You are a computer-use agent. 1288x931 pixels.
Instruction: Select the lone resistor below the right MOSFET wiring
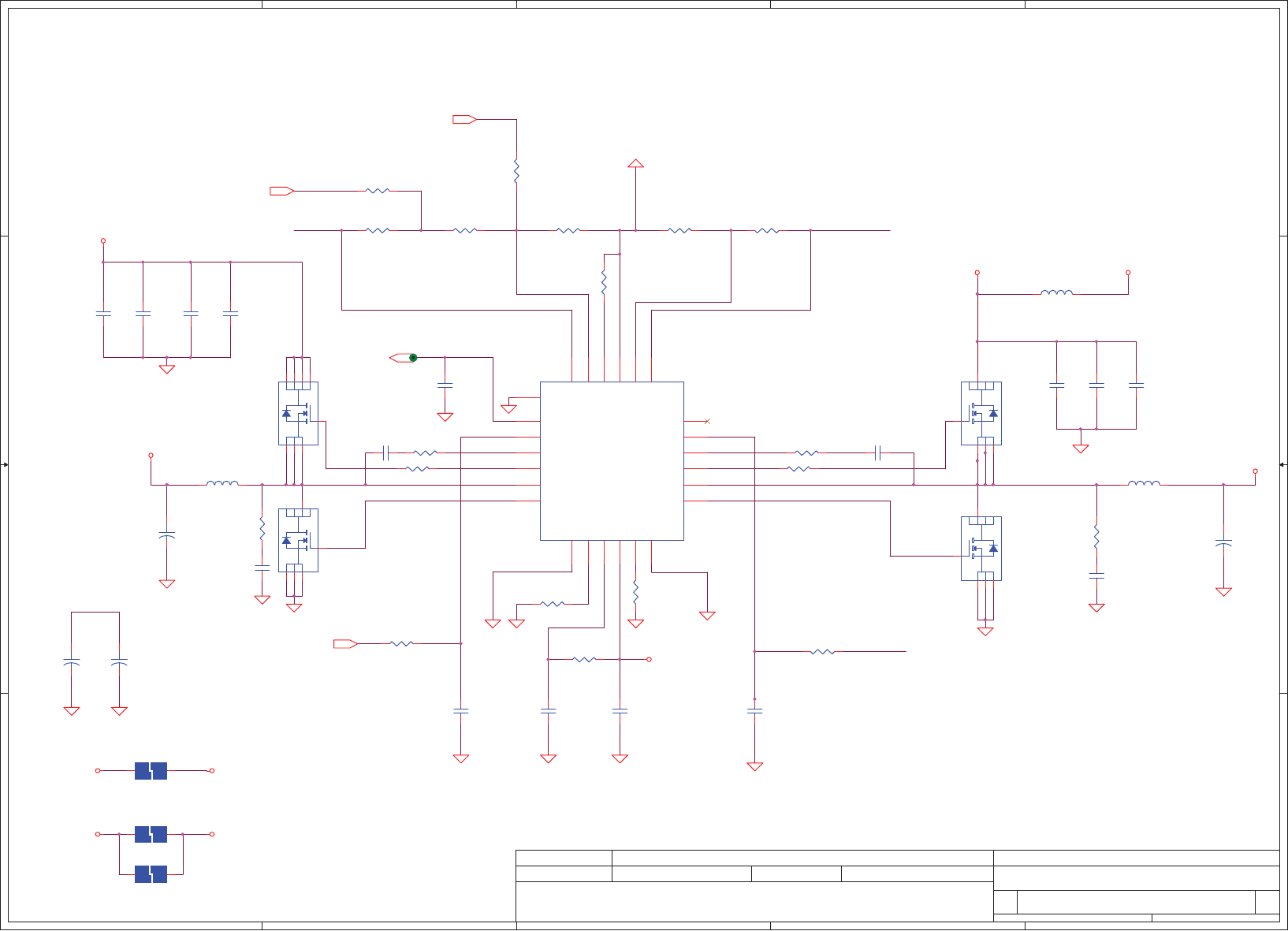tap(822, 652)
